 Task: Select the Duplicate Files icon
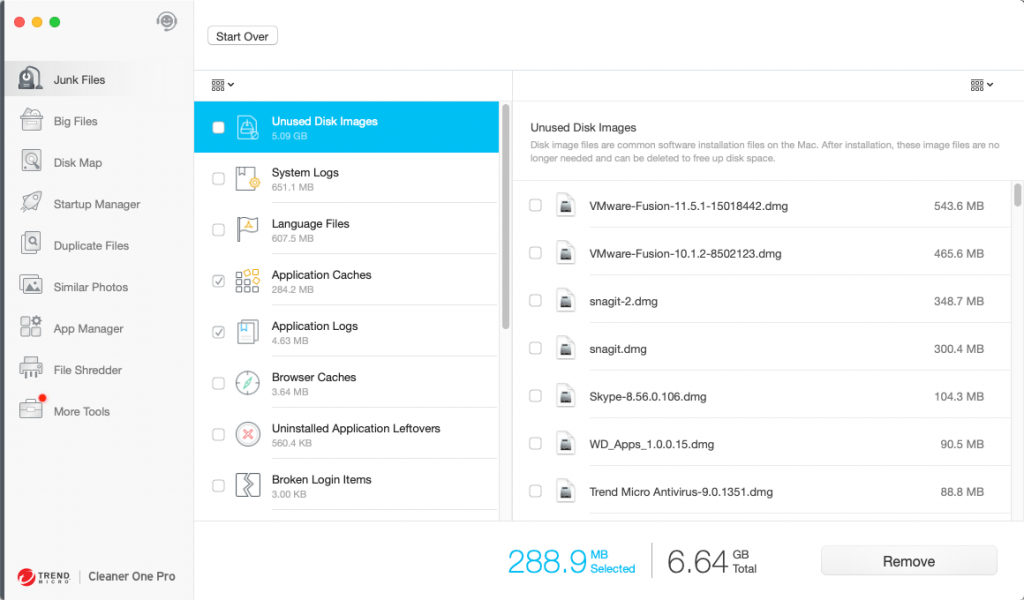click(32, 245)
